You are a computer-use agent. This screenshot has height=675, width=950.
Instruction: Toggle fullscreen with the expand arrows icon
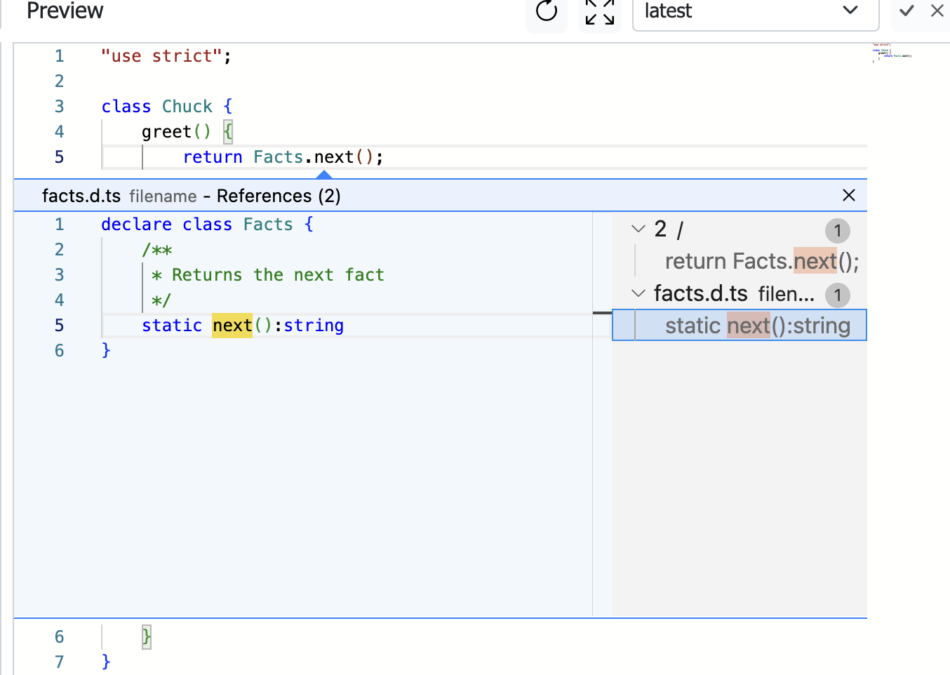coord(599,12)
